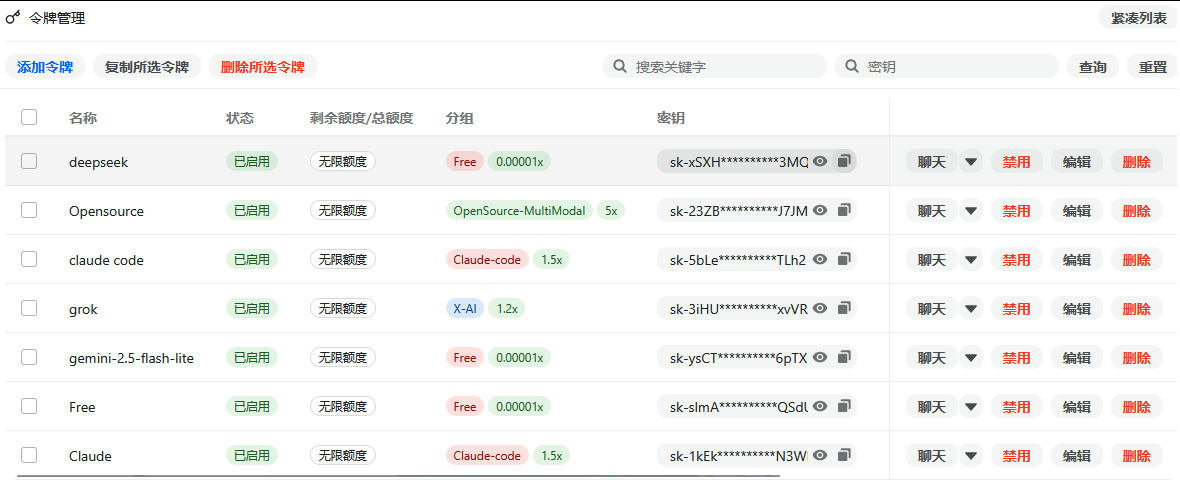The image size is (1180, 495).
Task: Select the Opensource row checkbox
Action: pyautogui.click(x=29, y=210)
